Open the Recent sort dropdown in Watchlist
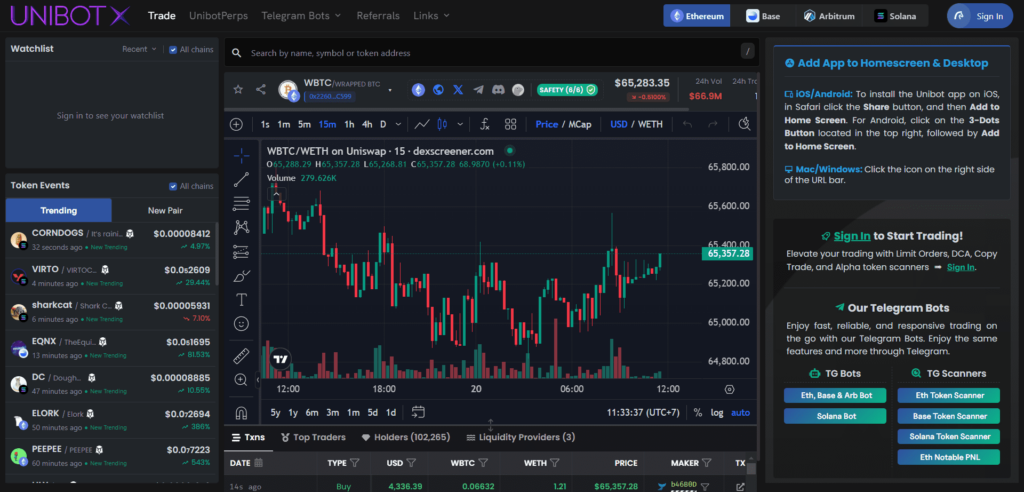The height and width of the screenshot is (492, 1024). (x=139, y=49)
